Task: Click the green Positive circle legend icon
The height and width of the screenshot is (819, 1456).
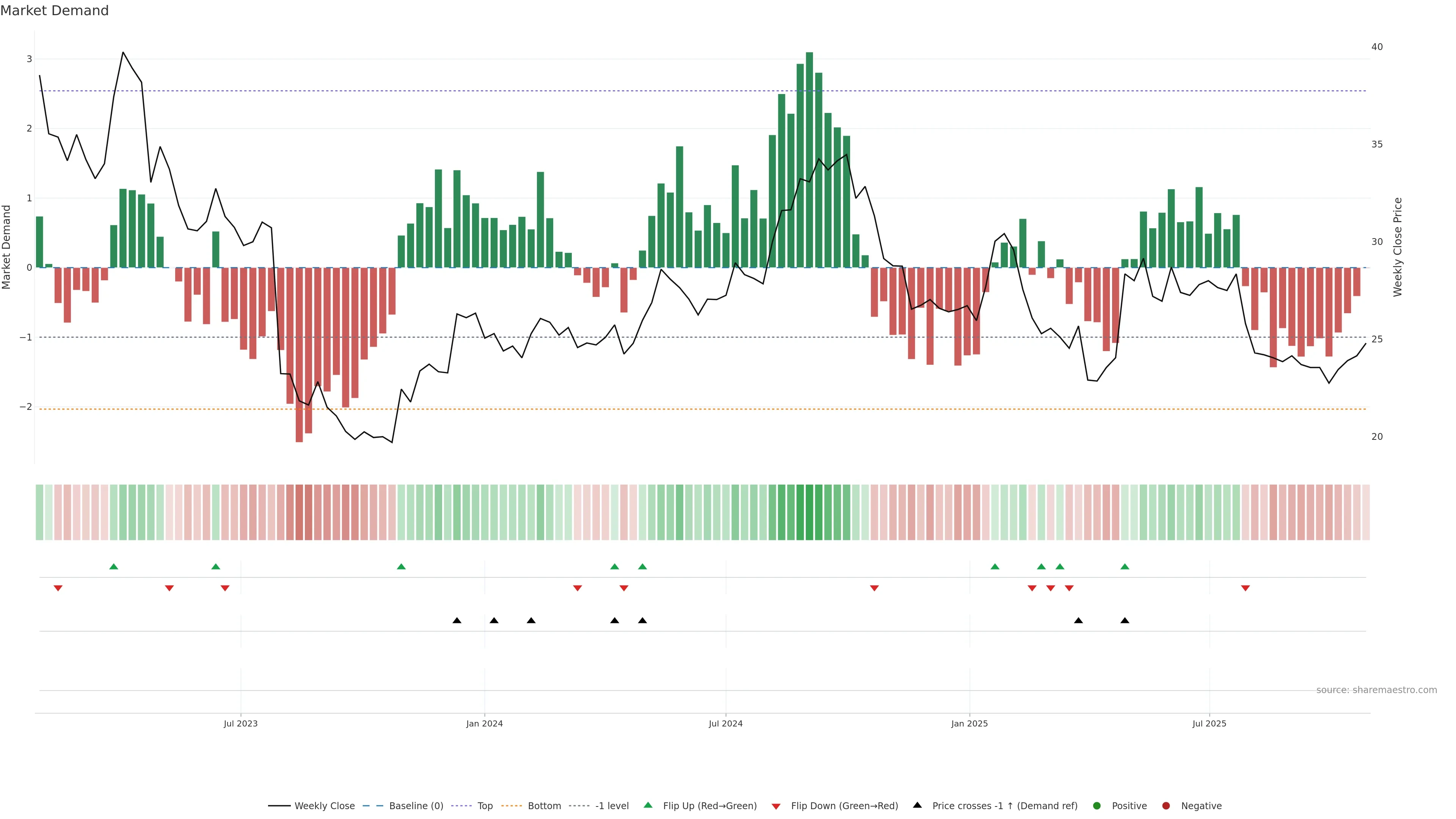Action: 1097,806
